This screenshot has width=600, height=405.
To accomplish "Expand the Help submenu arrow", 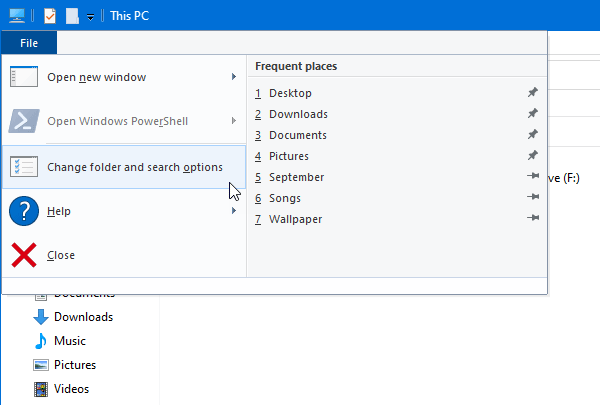I will tap(234, 211).
